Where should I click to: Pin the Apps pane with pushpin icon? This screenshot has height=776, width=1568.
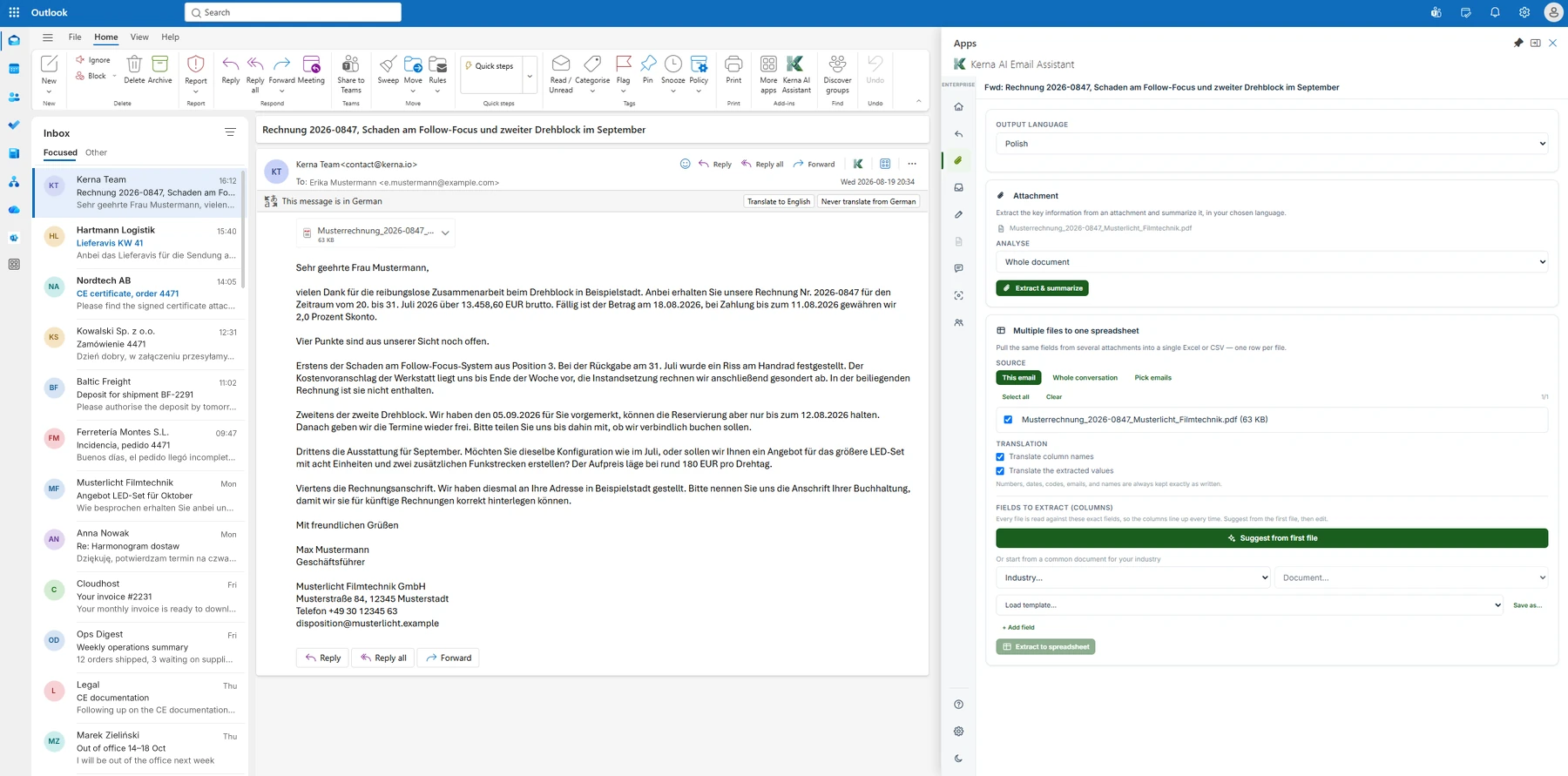pyautogui.click(x=1518, y=43)
